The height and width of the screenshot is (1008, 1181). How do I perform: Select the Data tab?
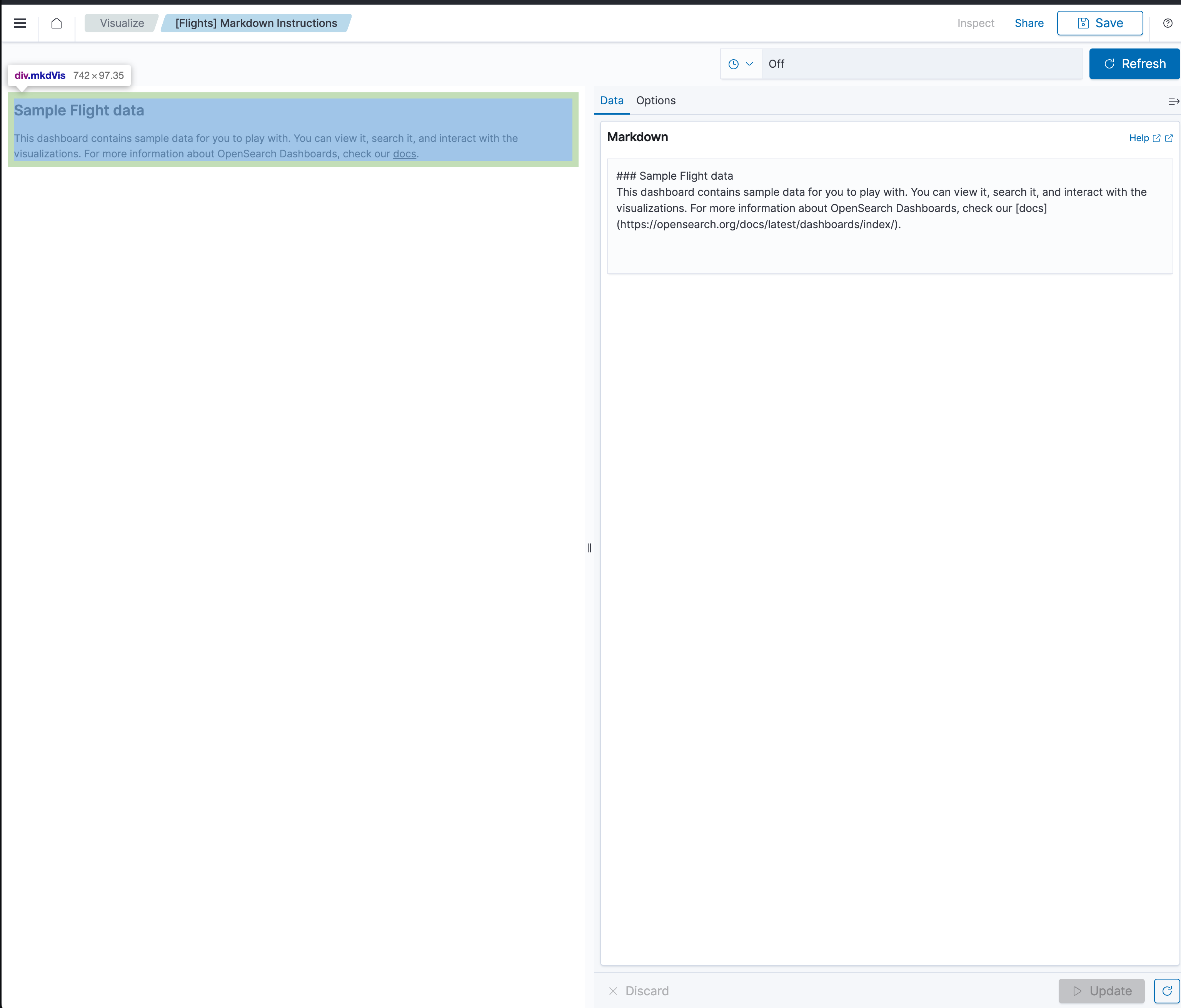611,100
